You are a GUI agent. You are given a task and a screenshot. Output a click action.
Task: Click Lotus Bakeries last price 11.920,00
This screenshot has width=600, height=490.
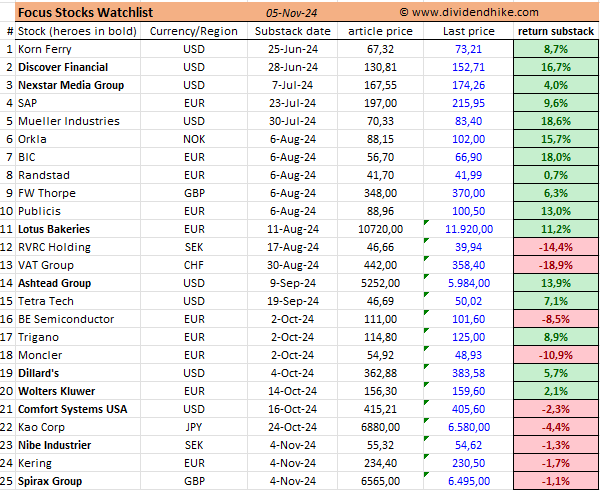pyautogui.click(x=469, y=229)
